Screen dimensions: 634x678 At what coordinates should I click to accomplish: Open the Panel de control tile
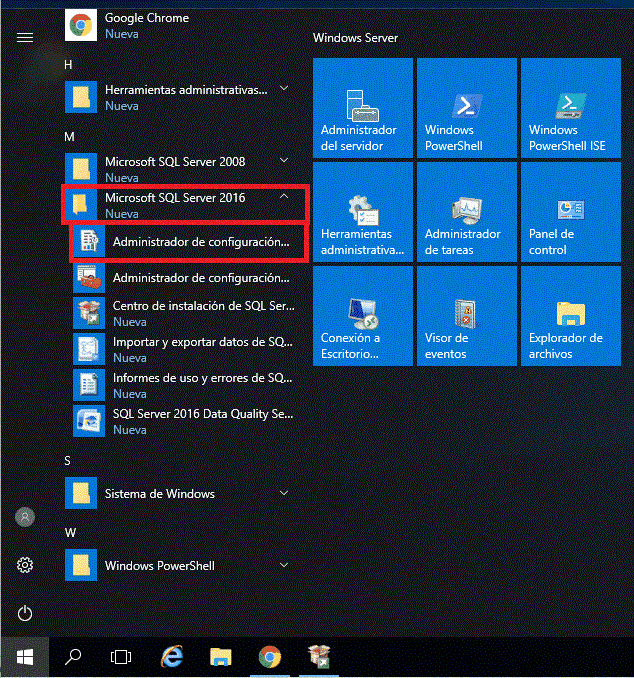click(x=571, y=212)
